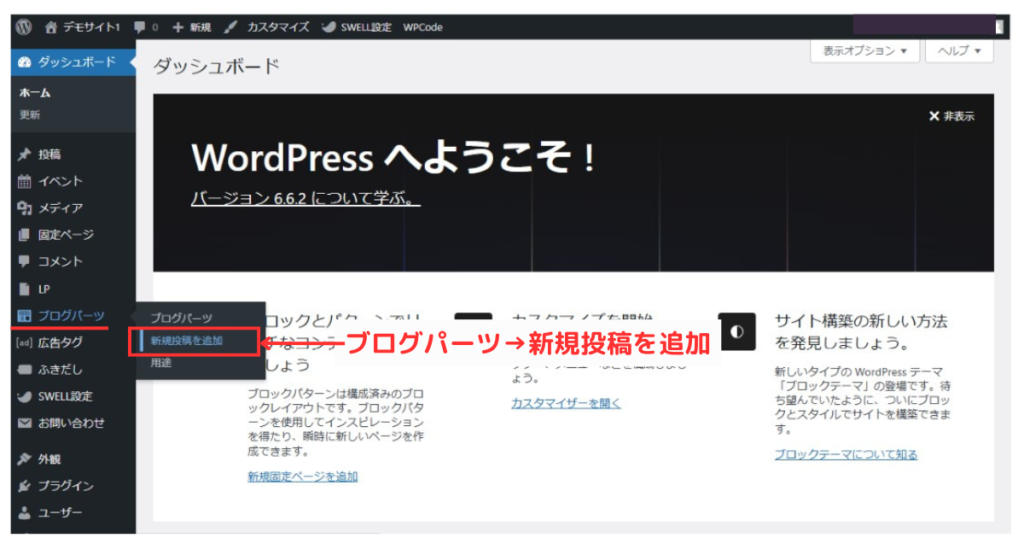Click the イベント calendar icon
Screen dimensions: 1024x538
(x=24, y=181)
